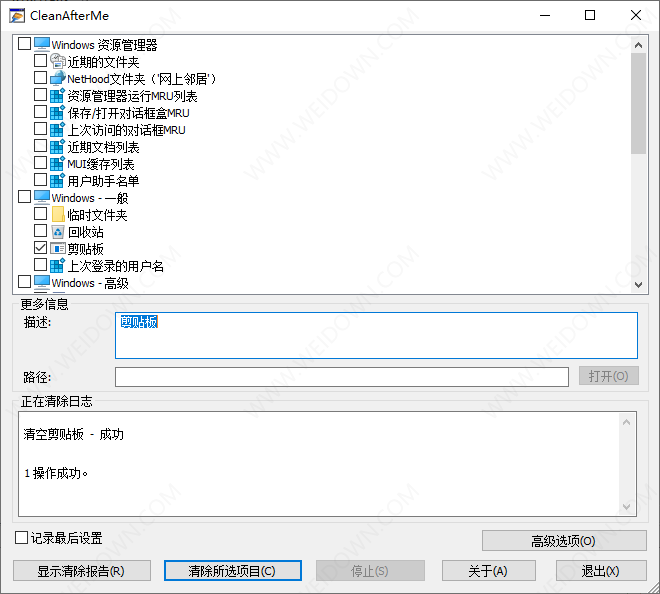Viewport: 660px width, 594px height.
Task: Click the 停止(S) button
Action: [x=370, y=571]
